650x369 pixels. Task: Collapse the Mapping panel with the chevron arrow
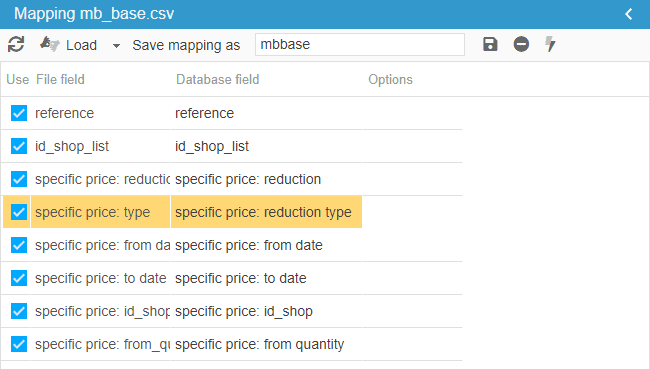pyautogui.click(x=629, y=14)
